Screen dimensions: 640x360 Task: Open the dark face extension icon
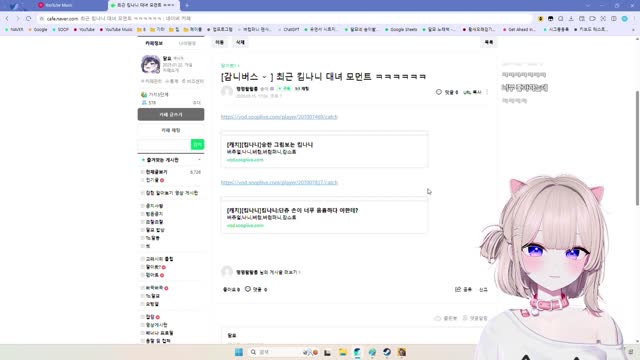(x=550, y=19)
